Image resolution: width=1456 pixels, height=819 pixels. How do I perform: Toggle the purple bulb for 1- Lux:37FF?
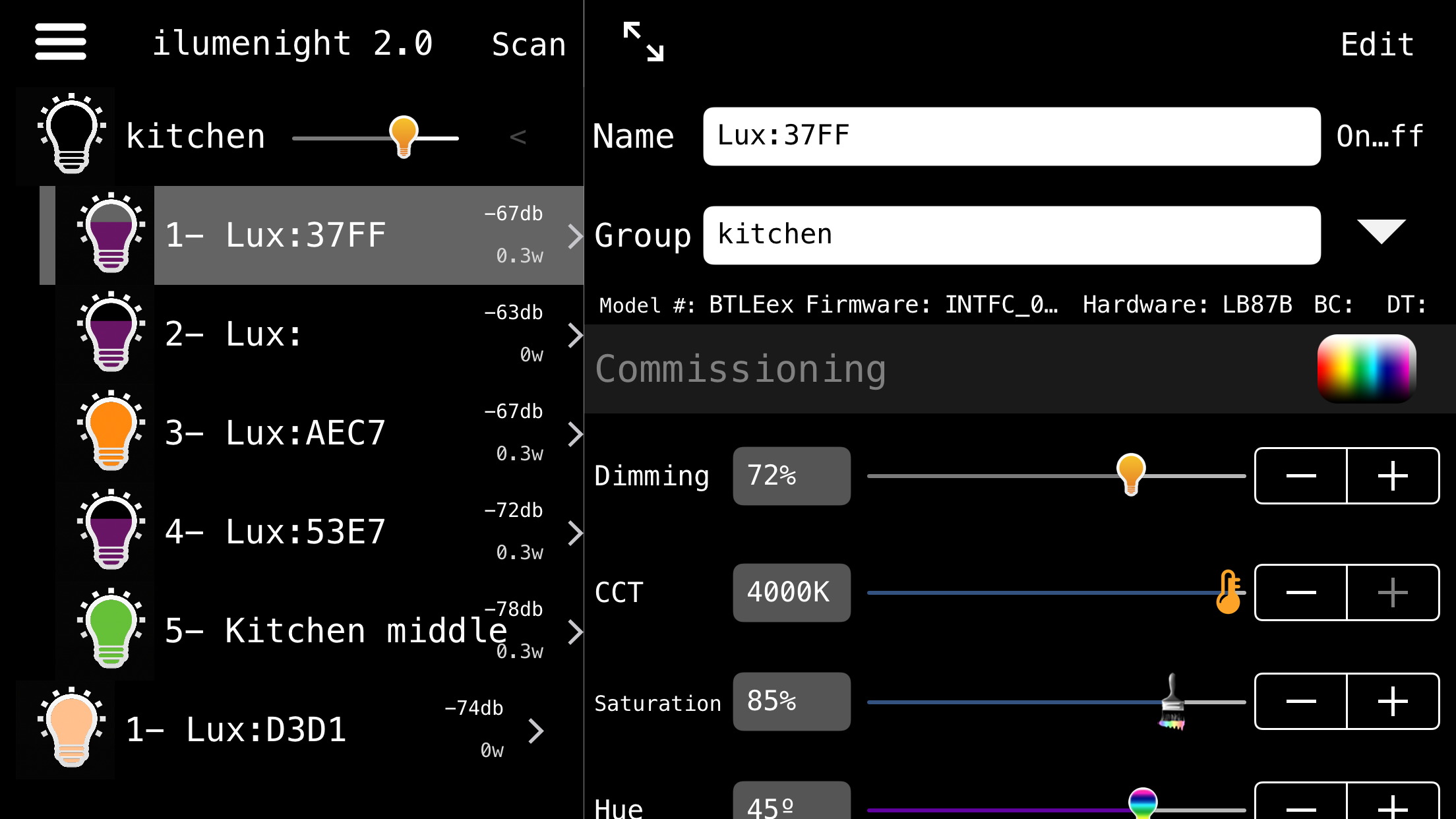pyautogui.click(x=111, y=233)
